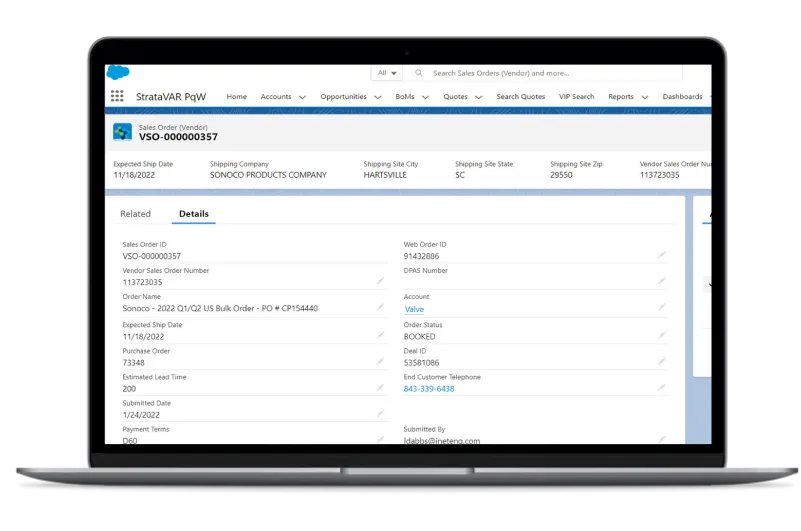801x531 pixels.
Task: Click the search magnifier icon
Action: (419, 73)
